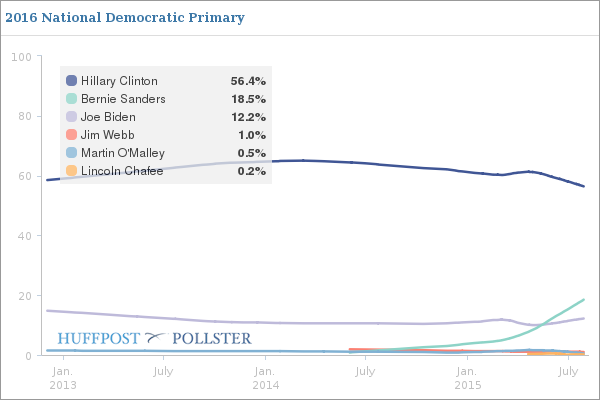Click the 56.4% value for Clinton
This screenshot has height=400, width=600.
click(x=248, y=81)
